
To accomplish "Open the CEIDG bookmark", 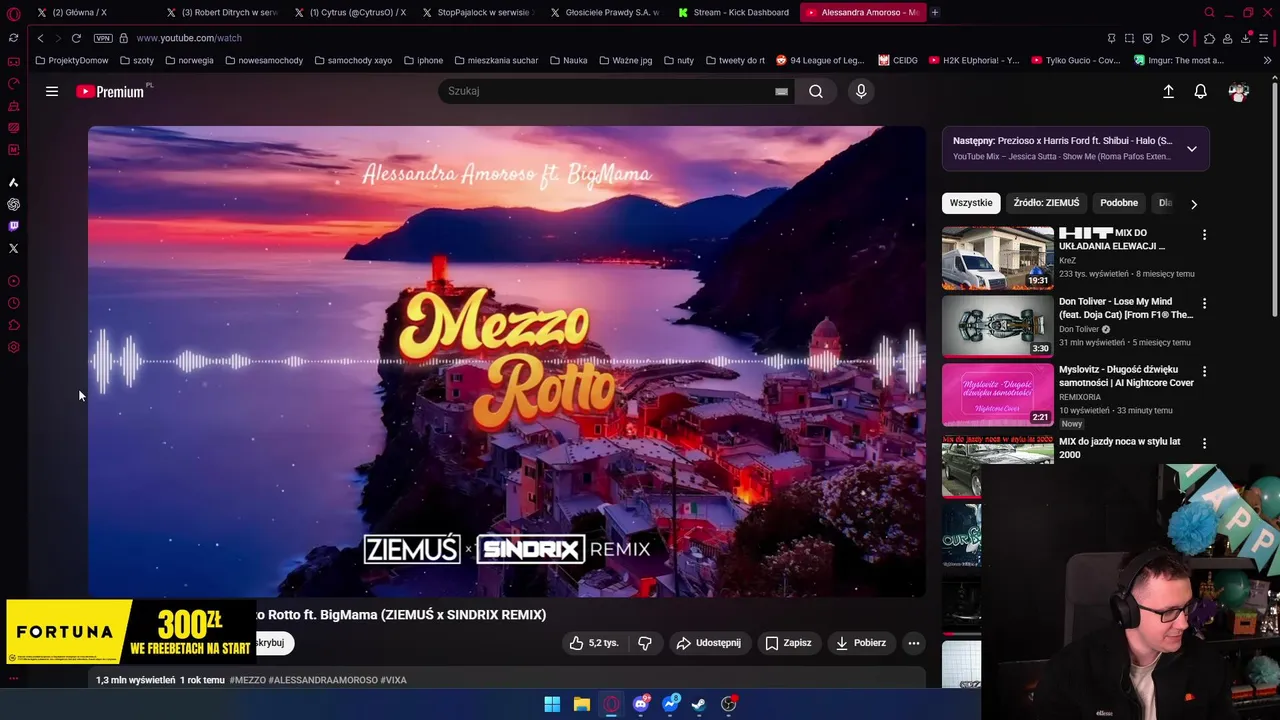I will [898, 60].
